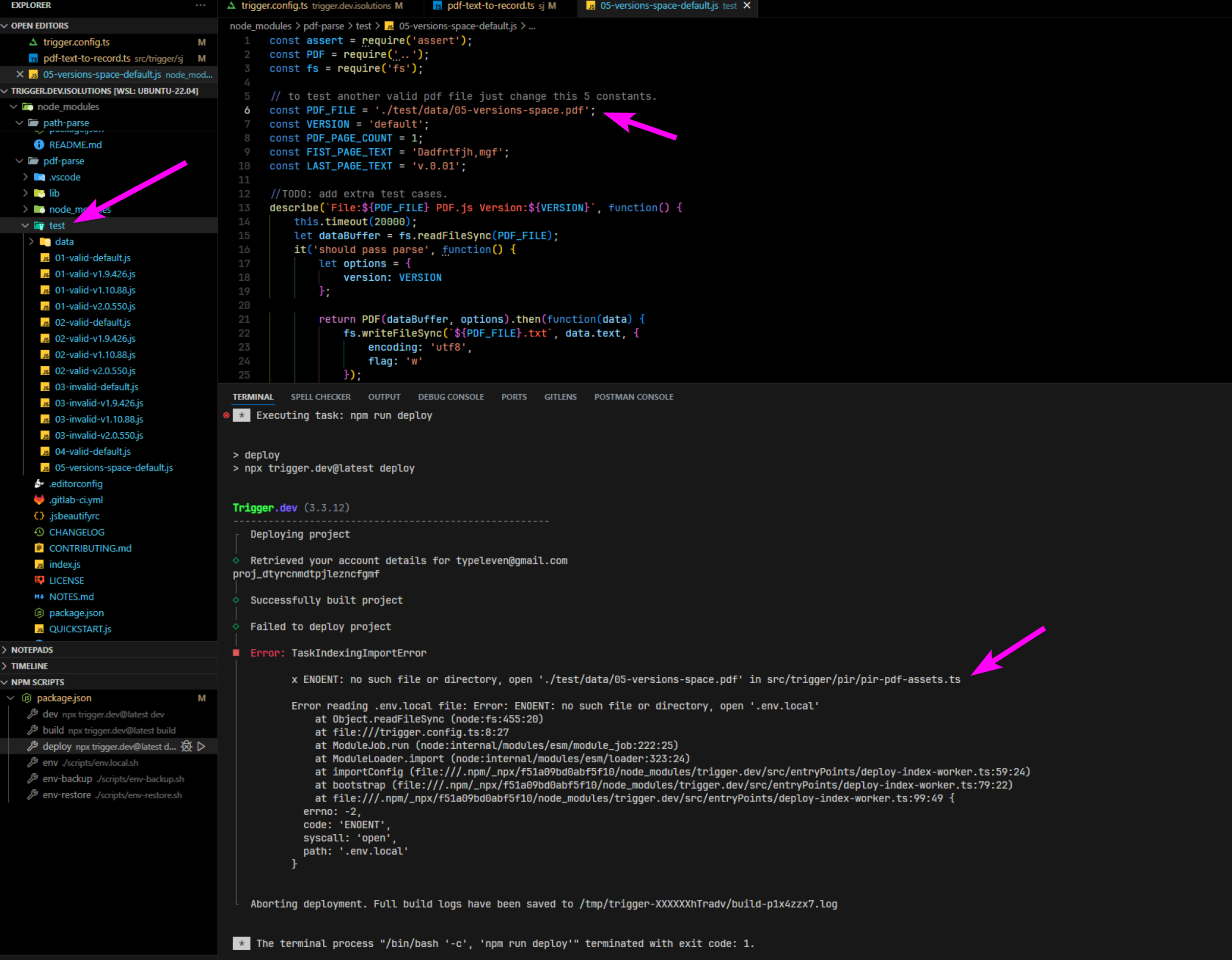Click the run arrow on deploy script
The width and height of the screenshot is (1232, 960).
click(x=202, y=746)
